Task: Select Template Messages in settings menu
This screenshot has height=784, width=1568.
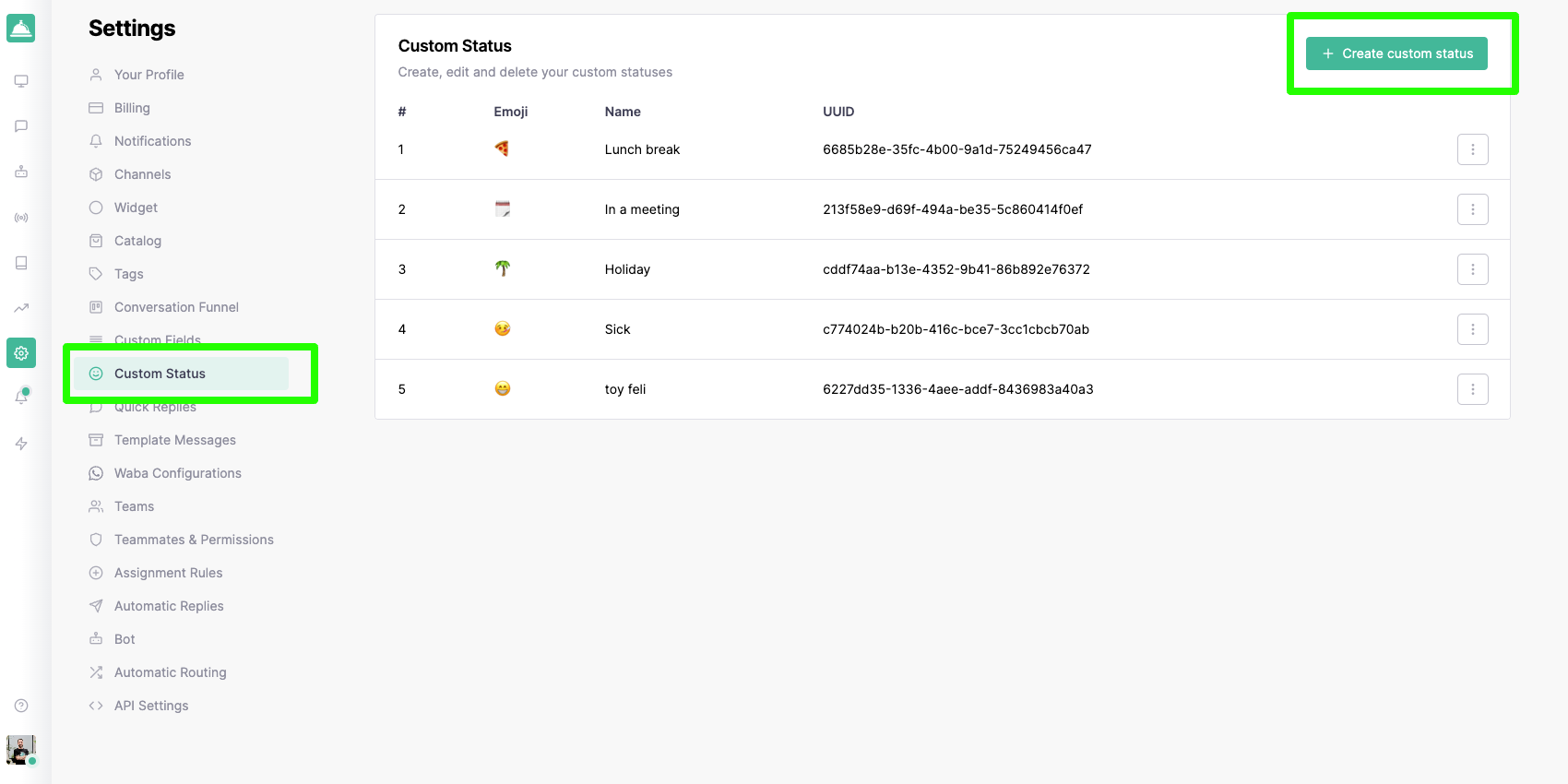Action: tap(174, 440)
